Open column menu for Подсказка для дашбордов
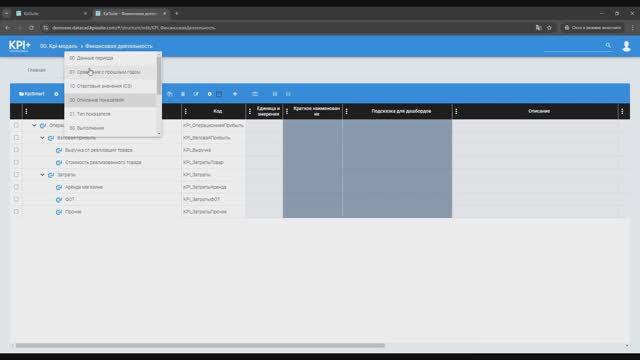This screenshot has height=360, width=640. click(347, 111)
